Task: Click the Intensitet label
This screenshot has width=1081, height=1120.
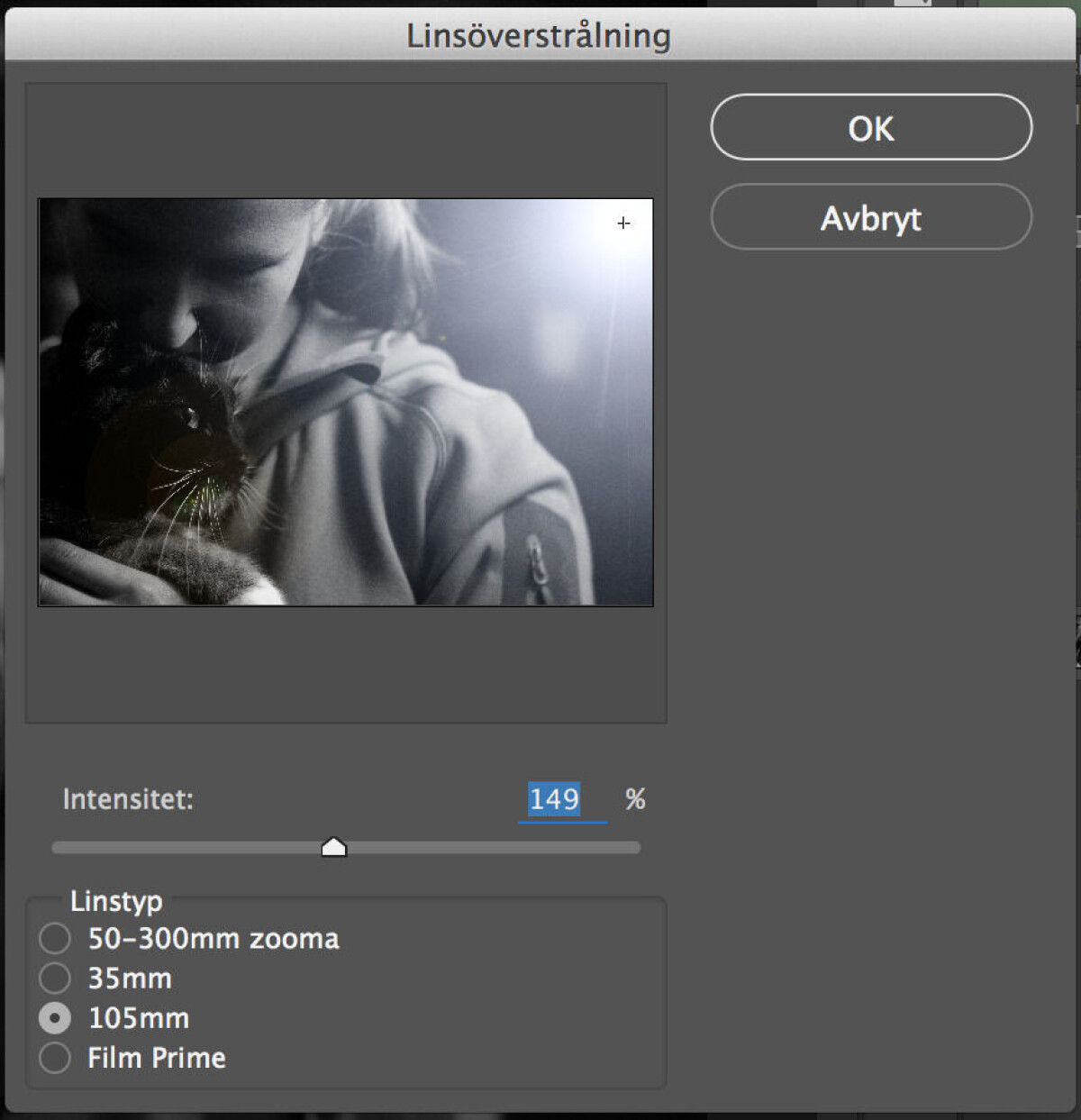Action: 128,799
